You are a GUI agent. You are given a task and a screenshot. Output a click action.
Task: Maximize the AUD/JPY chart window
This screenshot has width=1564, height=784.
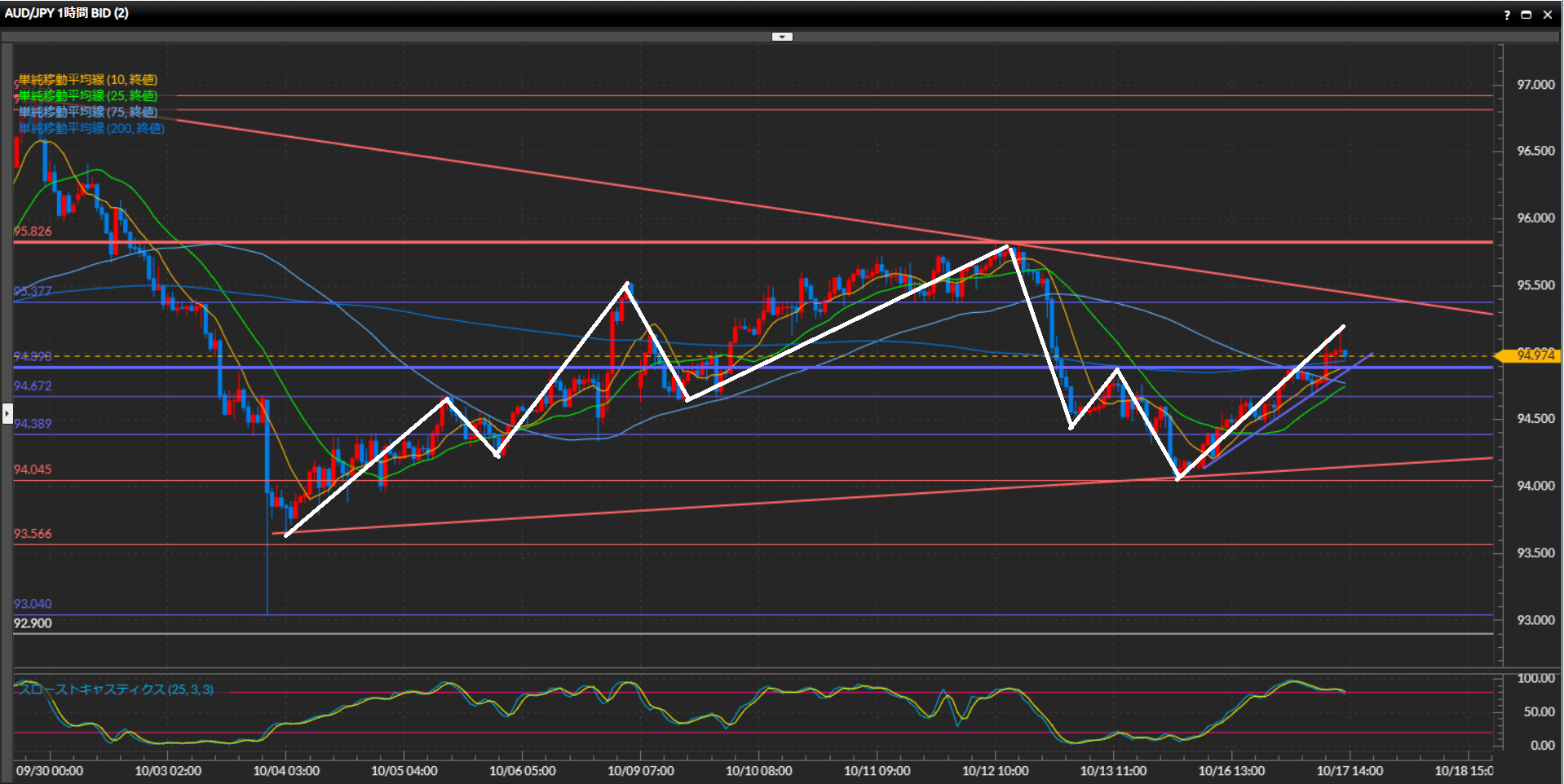coord(1526,15)
